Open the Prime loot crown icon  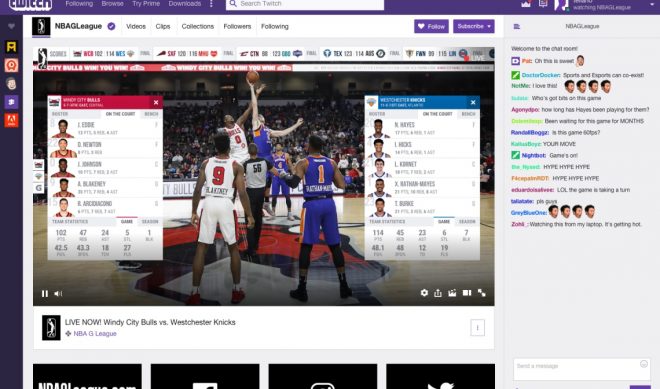click(x=526, y=4)
